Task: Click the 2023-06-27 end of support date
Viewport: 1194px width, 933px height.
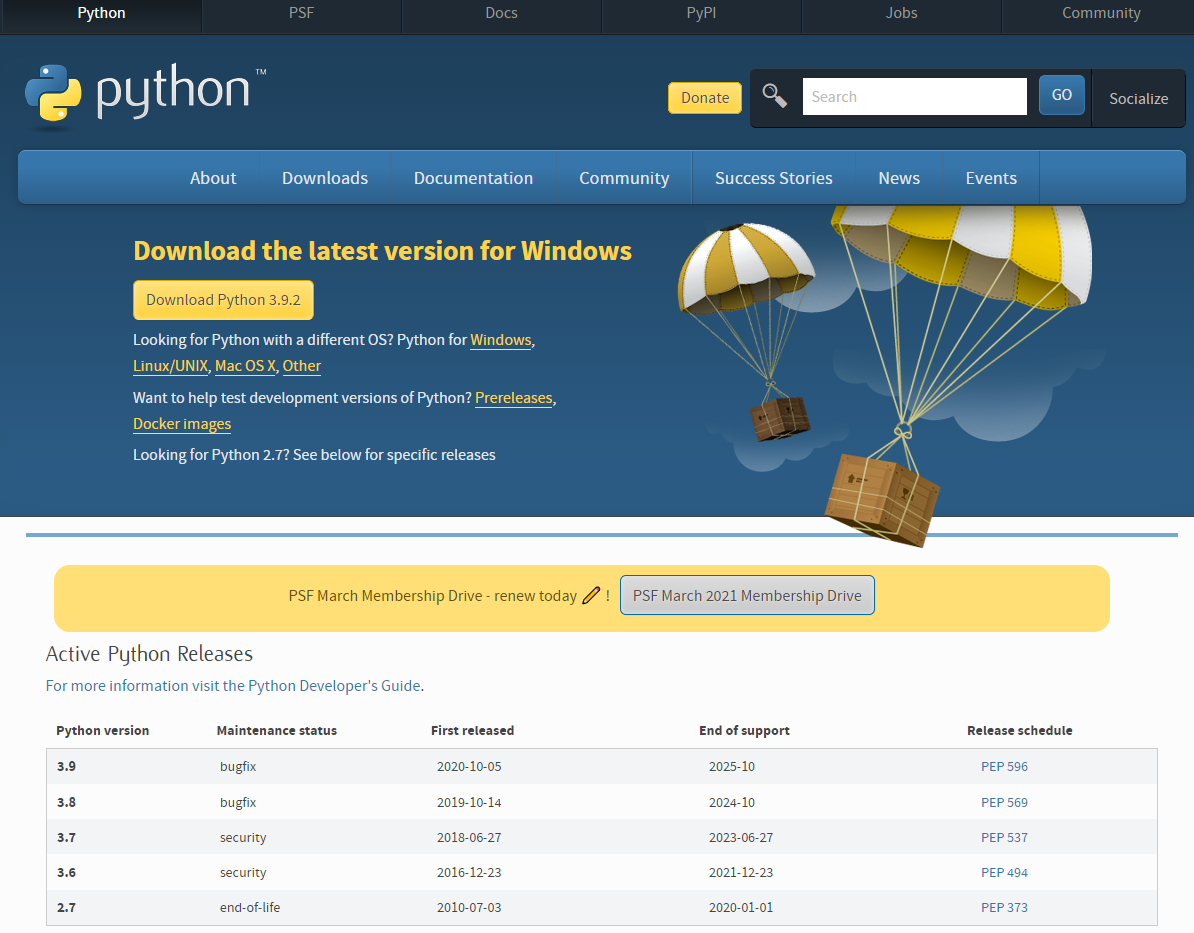Action: coord(741,837)
